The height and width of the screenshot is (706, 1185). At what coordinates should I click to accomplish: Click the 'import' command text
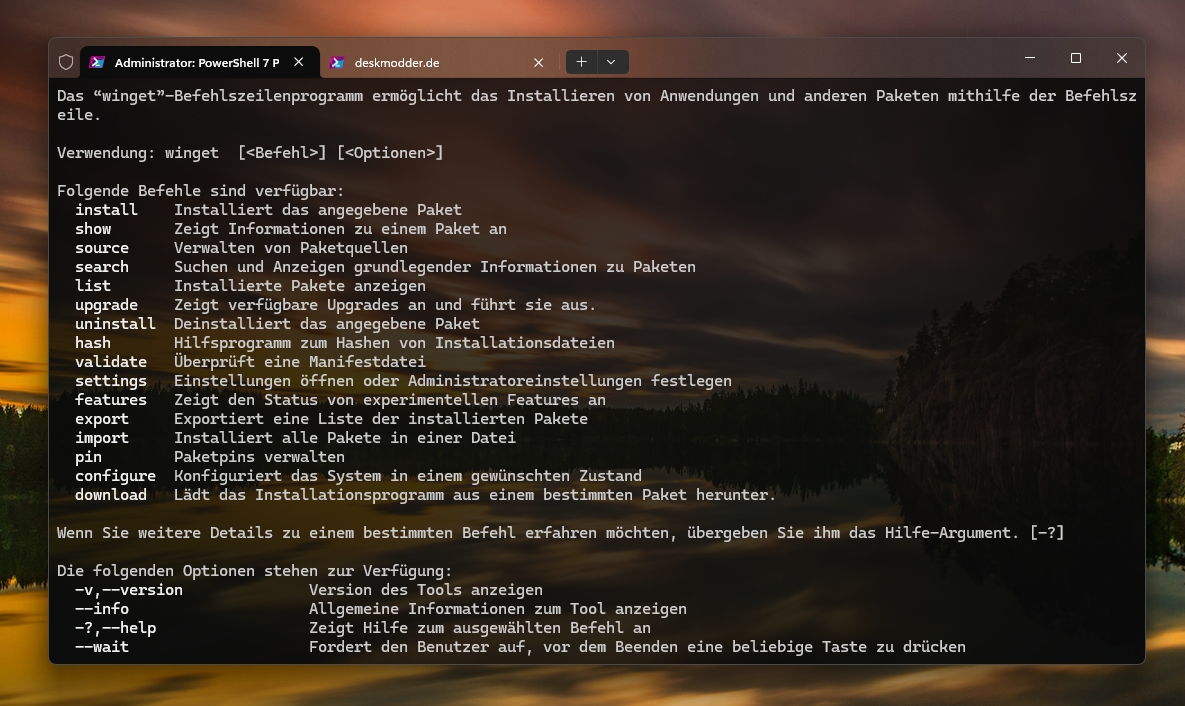[x=101, y=438]
